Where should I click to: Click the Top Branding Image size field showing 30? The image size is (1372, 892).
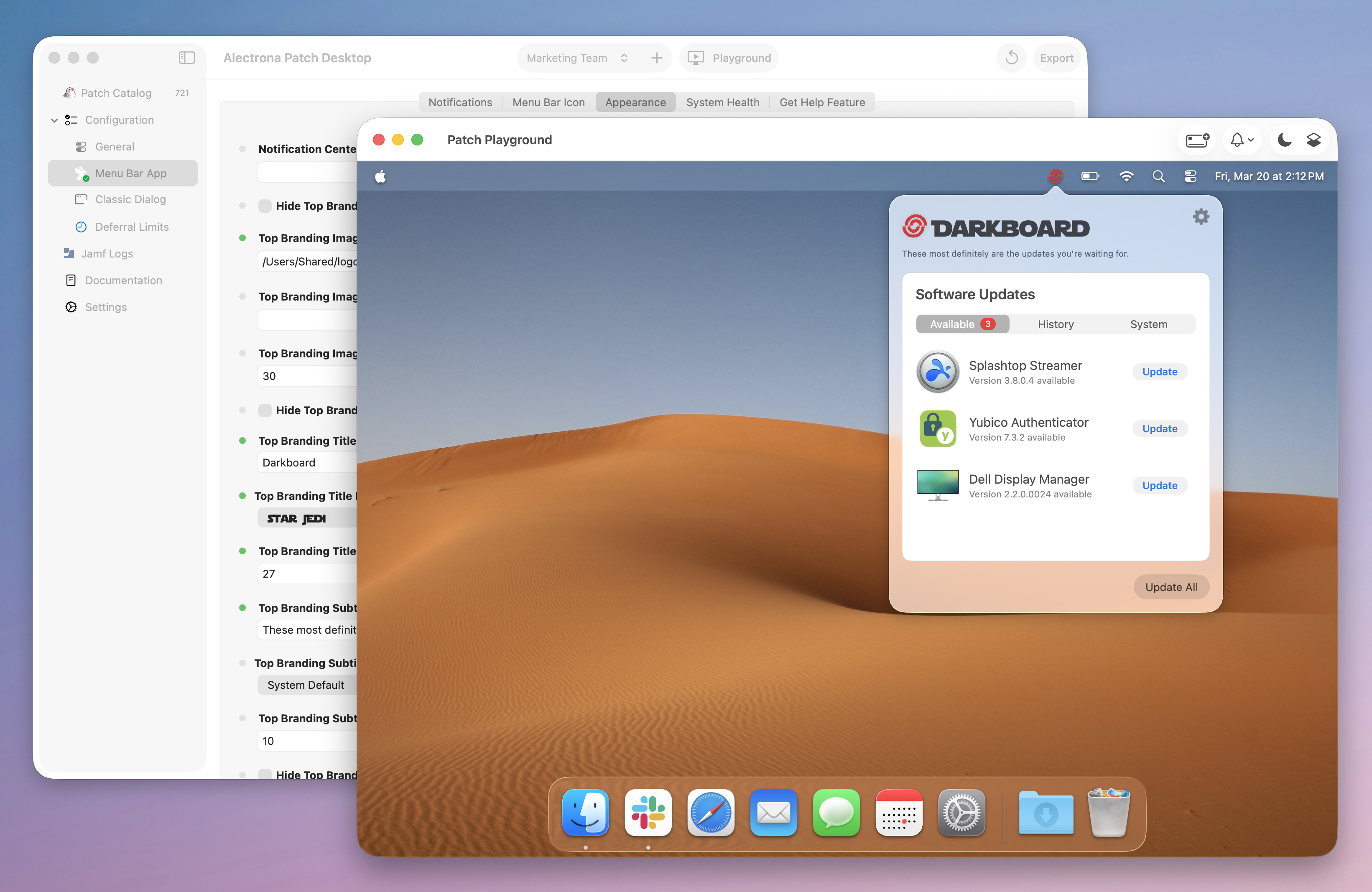pos(308,376)
